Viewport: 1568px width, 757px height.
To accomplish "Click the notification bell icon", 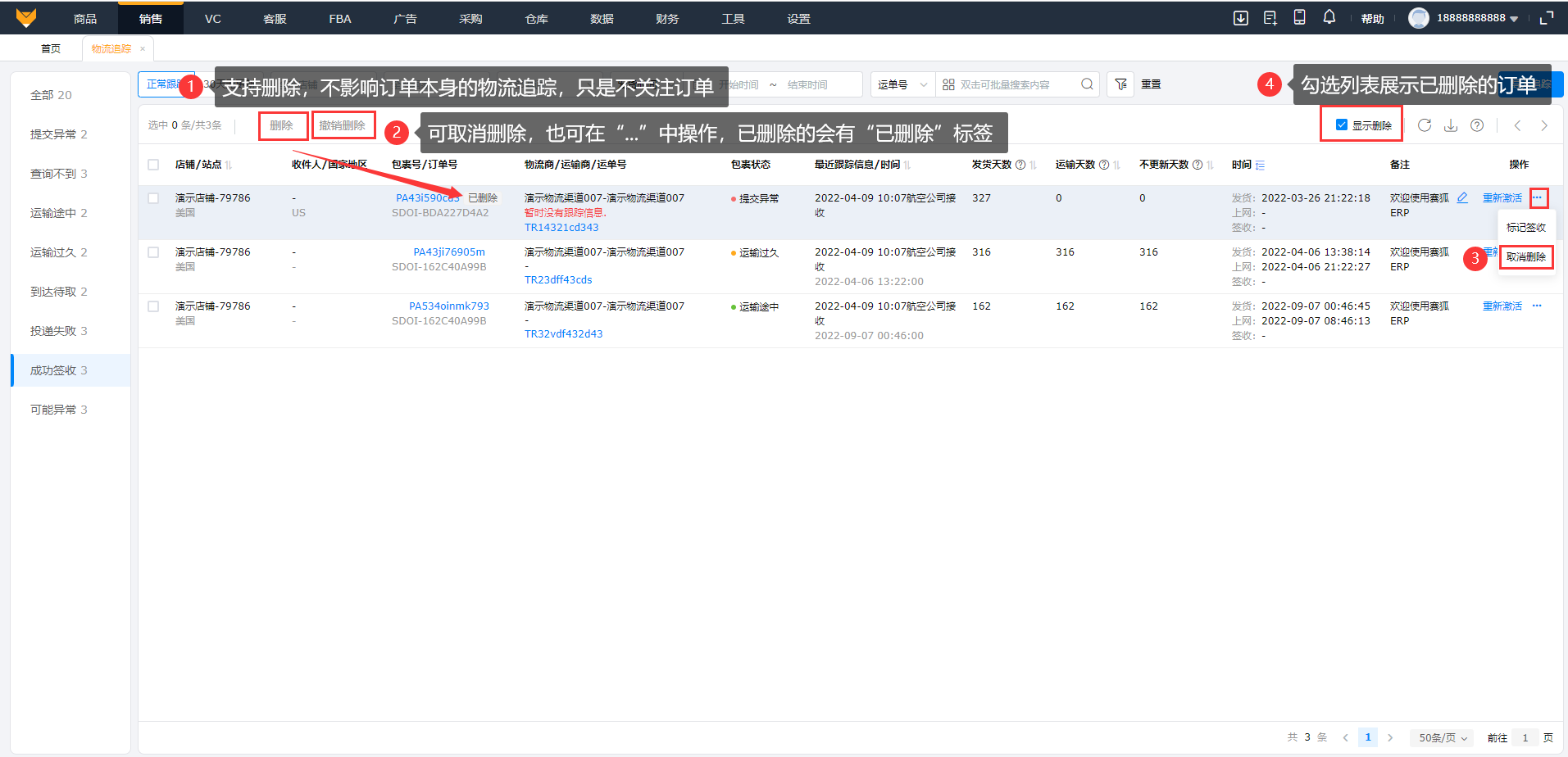I will point(1329,17).
